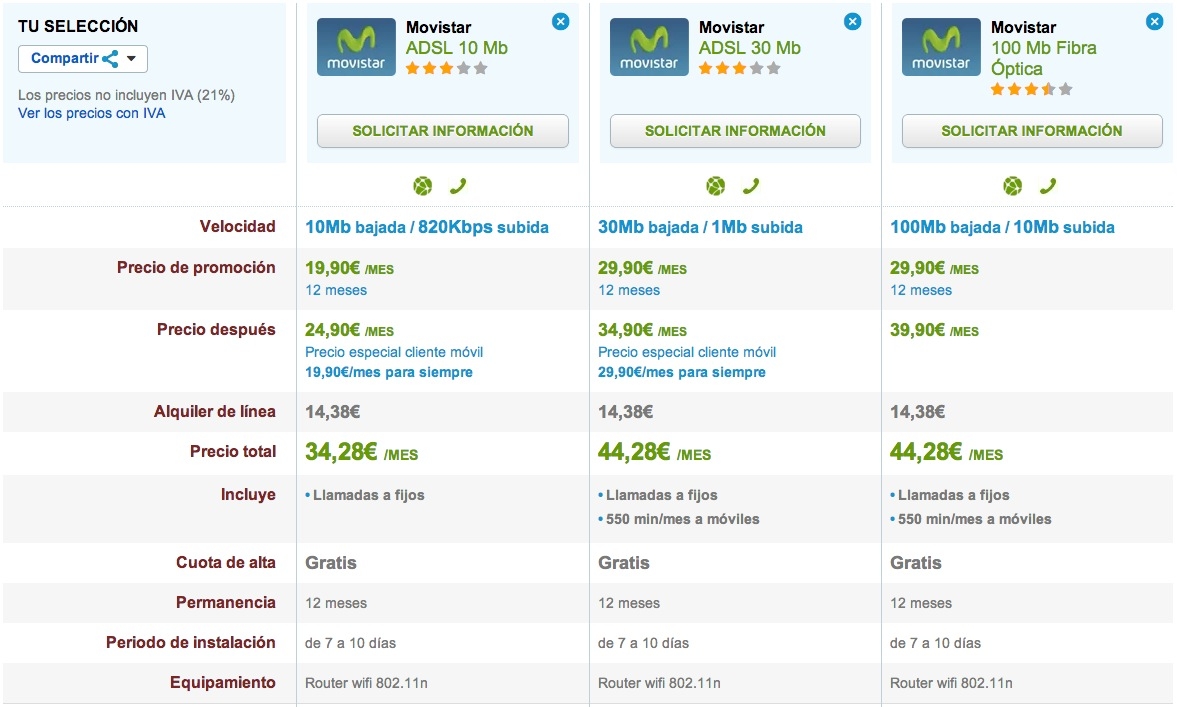Click '10Mb bajada / 820Kbps subida' speed text

(426, 227)
